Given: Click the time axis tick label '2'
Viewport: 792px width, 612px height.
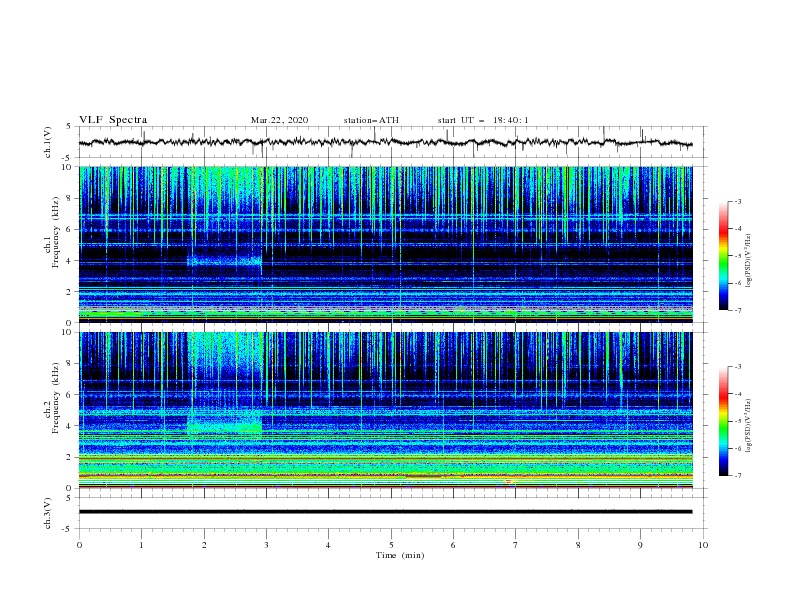Looking at the screenshot, I should point(204,545).
